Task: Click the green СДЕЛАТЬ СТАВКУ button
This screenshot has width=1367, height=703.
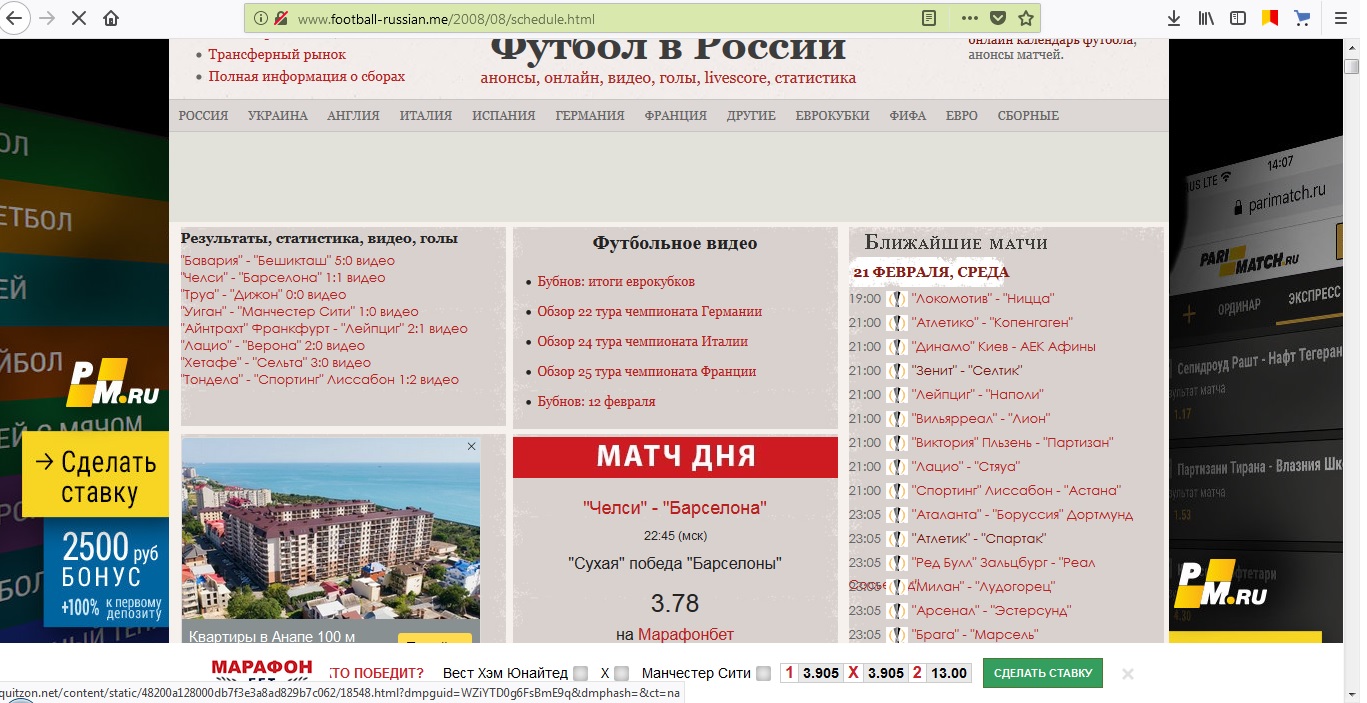Action: pyautogui.click(x=1043, y=673)
